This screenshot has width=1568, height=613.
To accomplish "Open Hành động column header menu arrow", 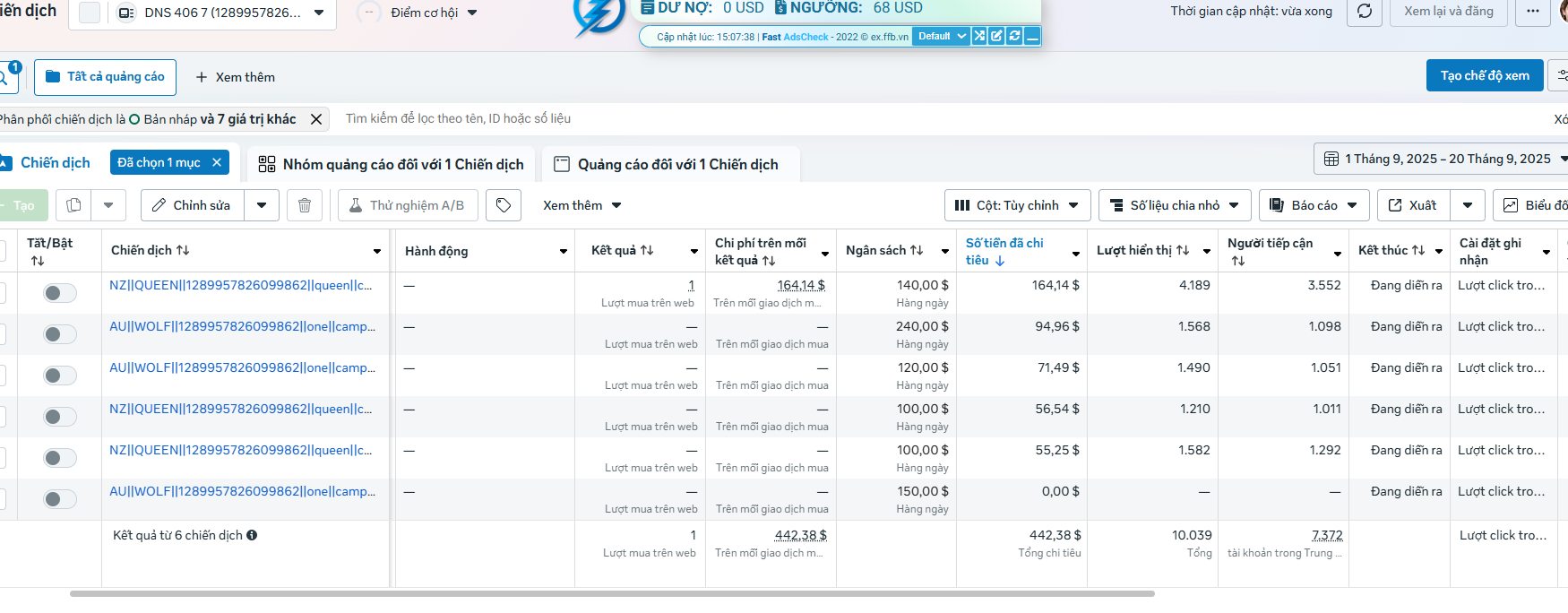I will [x=564, y=252].
